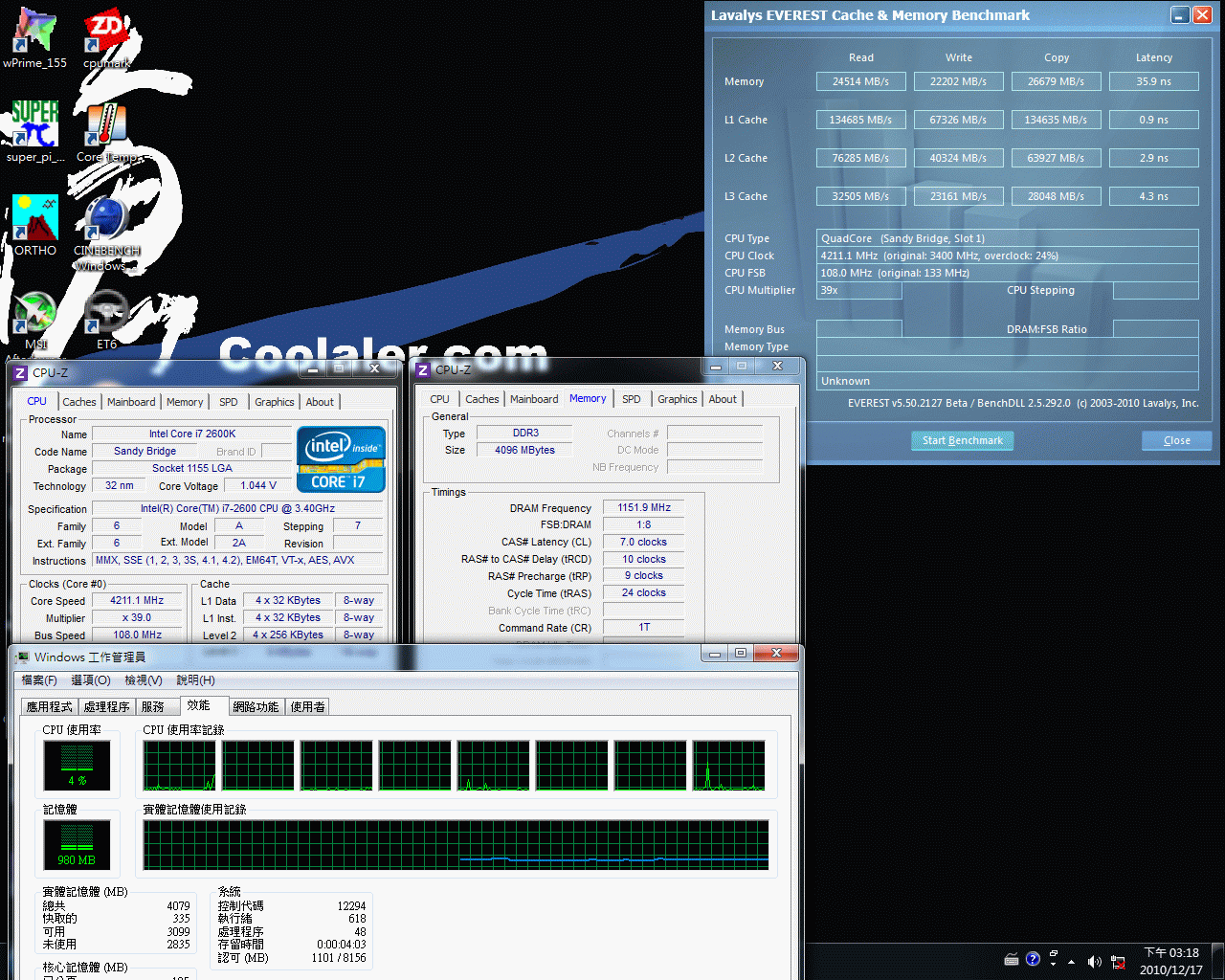Click the DRAM Frequency value 1151.9 MHz
Image resolution: width=1225 pixels, height=980 pixels.
[x=644, y=507]
